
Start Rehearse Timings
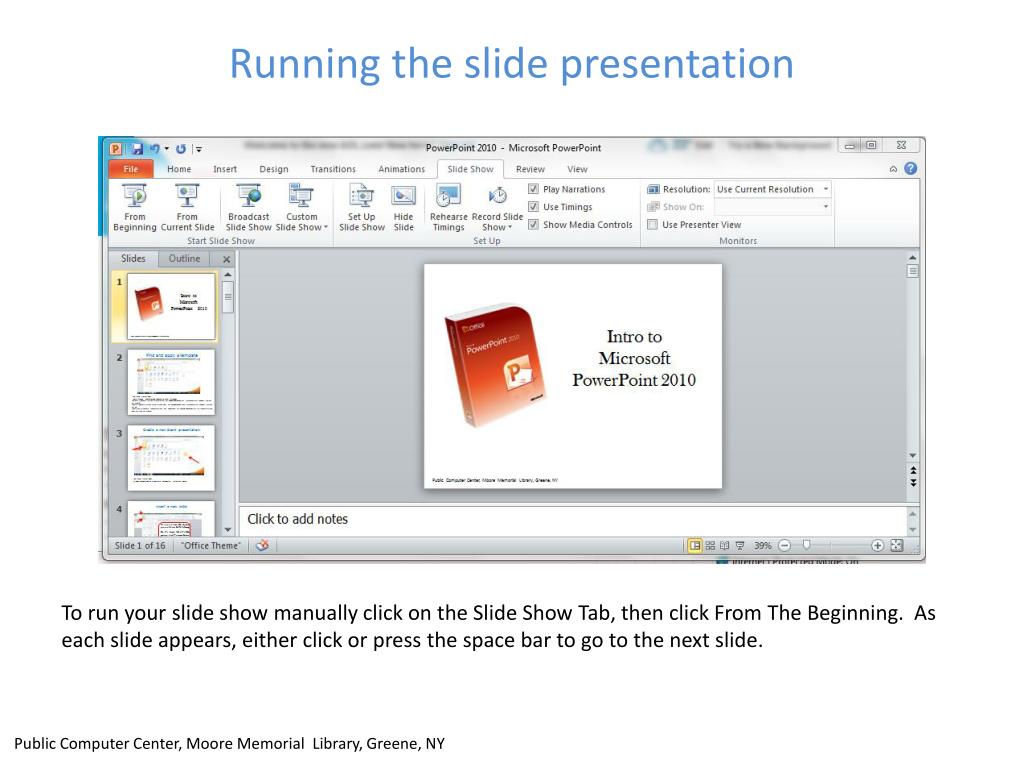[448, 207]
